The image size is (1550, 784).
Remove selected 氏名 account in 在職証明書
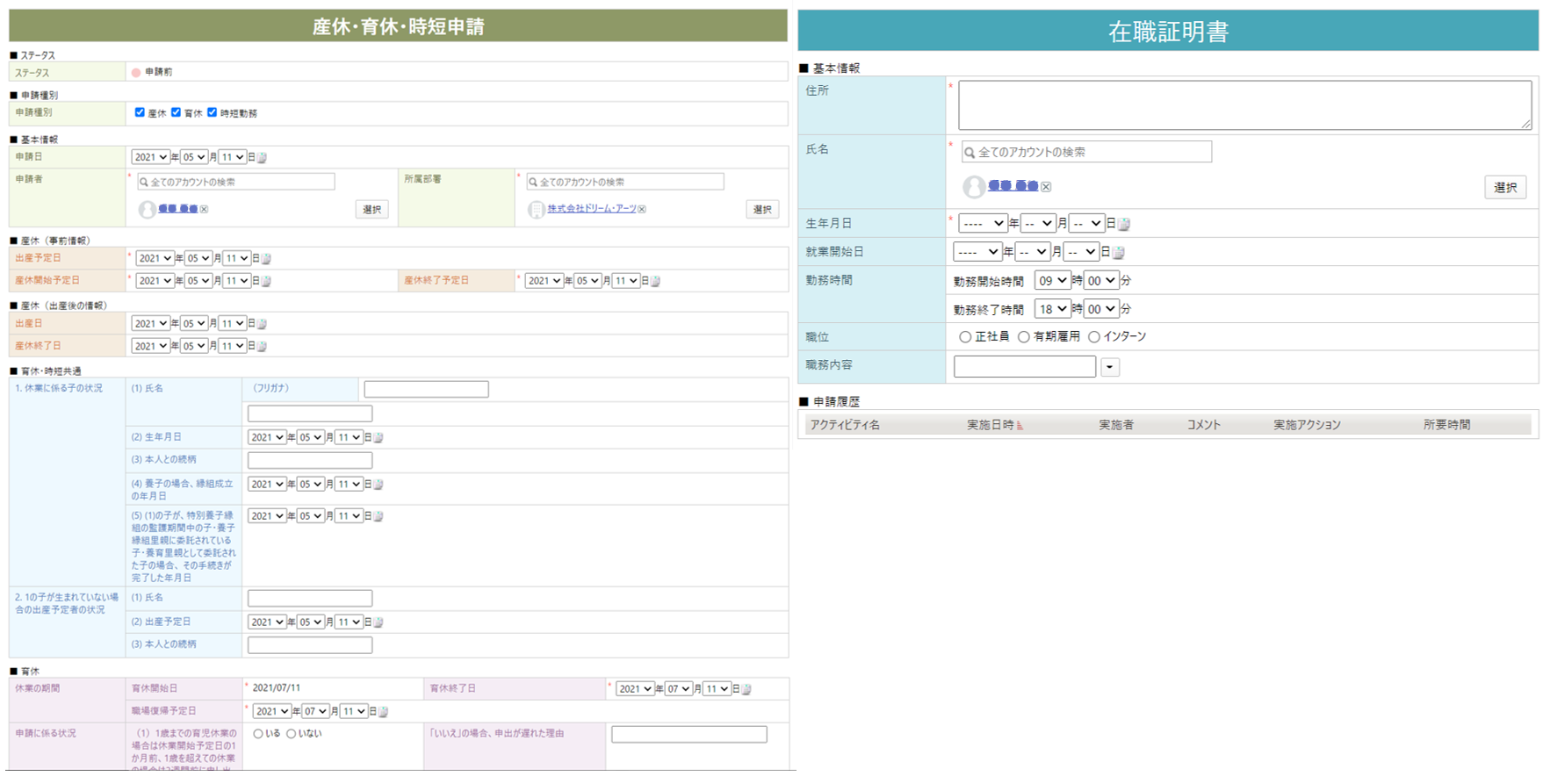point(1046,187)
